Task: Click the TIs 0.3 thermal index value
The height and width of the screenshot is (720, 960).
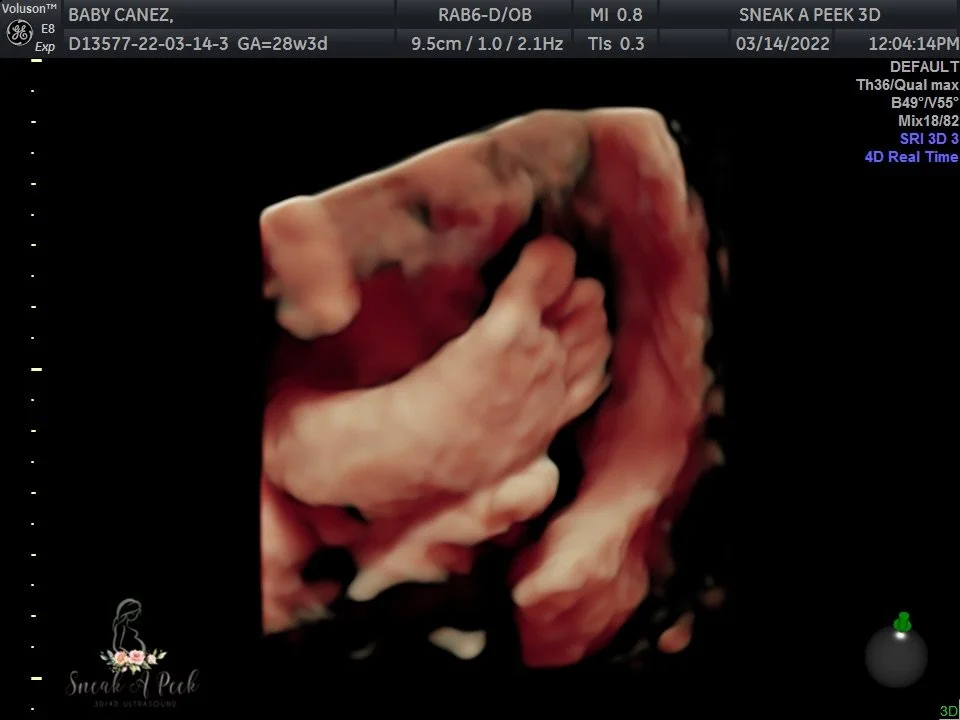Action: [x=616, y=43]
